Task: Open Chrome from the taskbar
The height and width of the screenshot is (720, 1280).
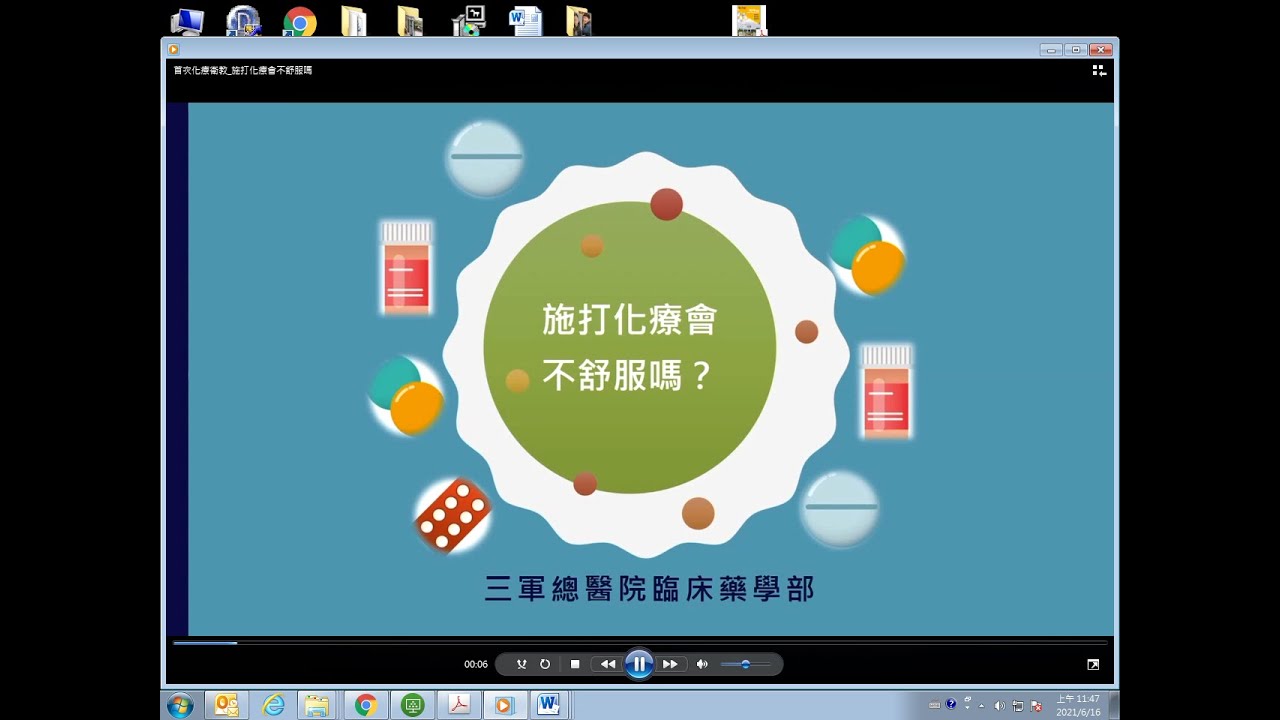Action: click(x=366, y=705)
